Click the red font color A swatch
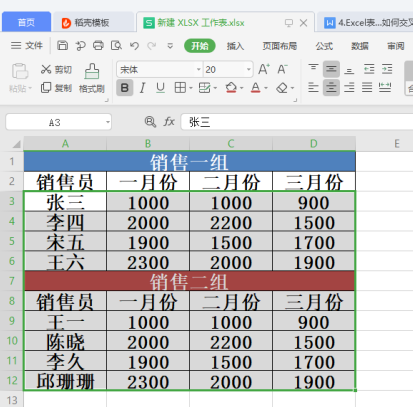Image resolution: width=413 pixels, height=407 pixels. point(255,88)
